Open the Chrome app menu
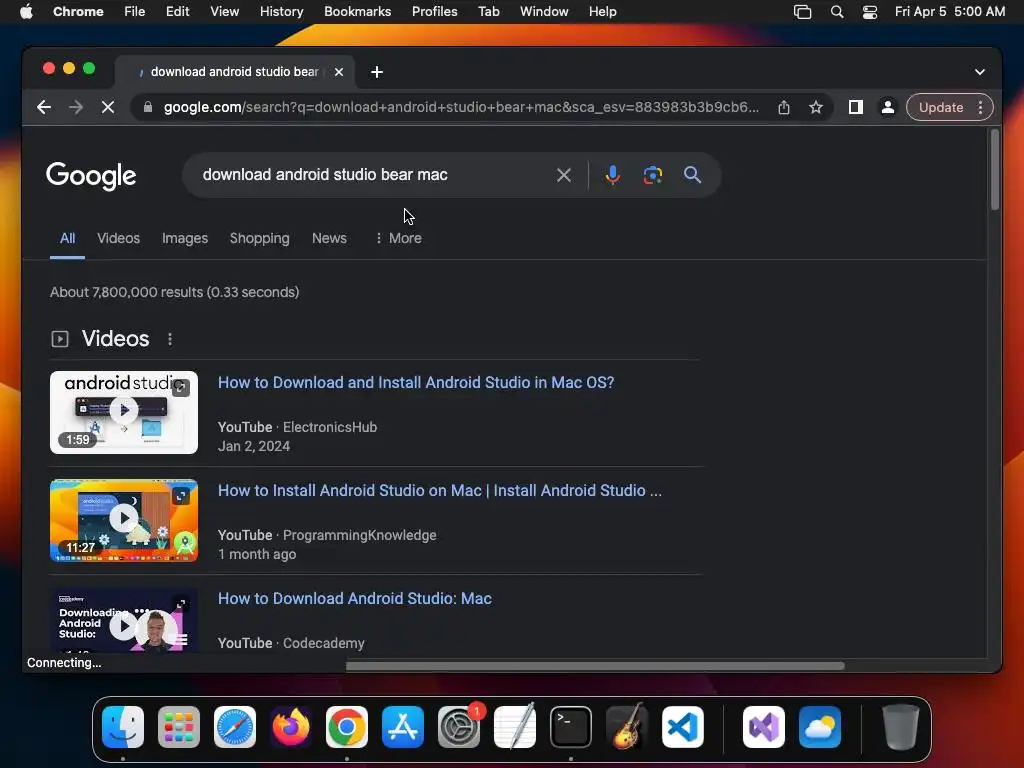This screenshot has height=768, width=1024. [x=78, y=12]
